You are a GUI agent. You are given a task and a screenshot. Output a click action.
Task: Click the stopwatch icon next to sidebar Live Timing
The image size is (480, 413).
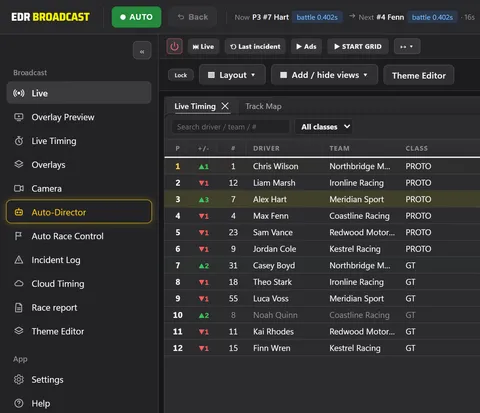tap(19, 141)
